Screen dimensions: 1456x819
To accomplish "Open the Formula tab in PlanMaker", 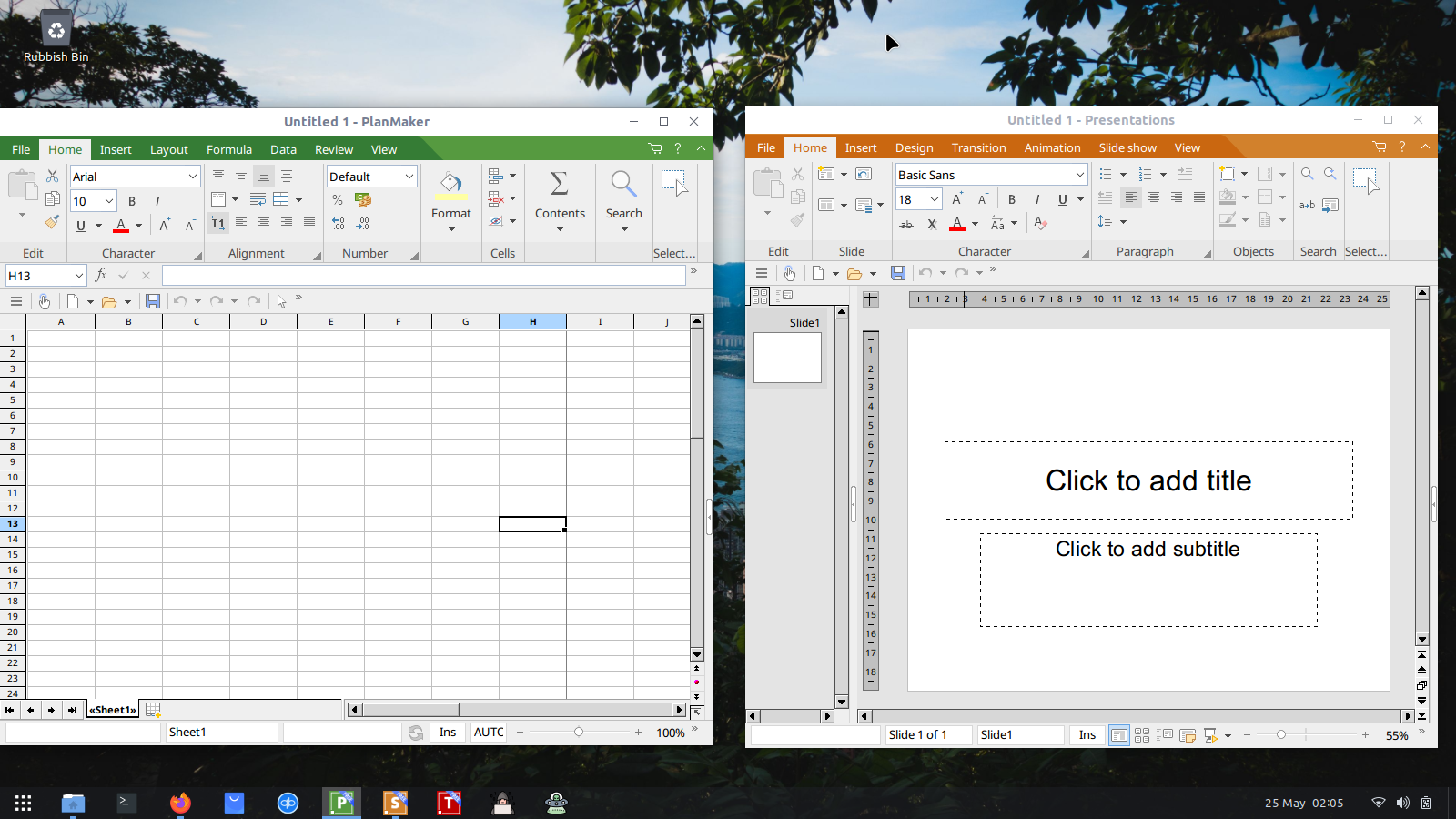I will point(229,149).
